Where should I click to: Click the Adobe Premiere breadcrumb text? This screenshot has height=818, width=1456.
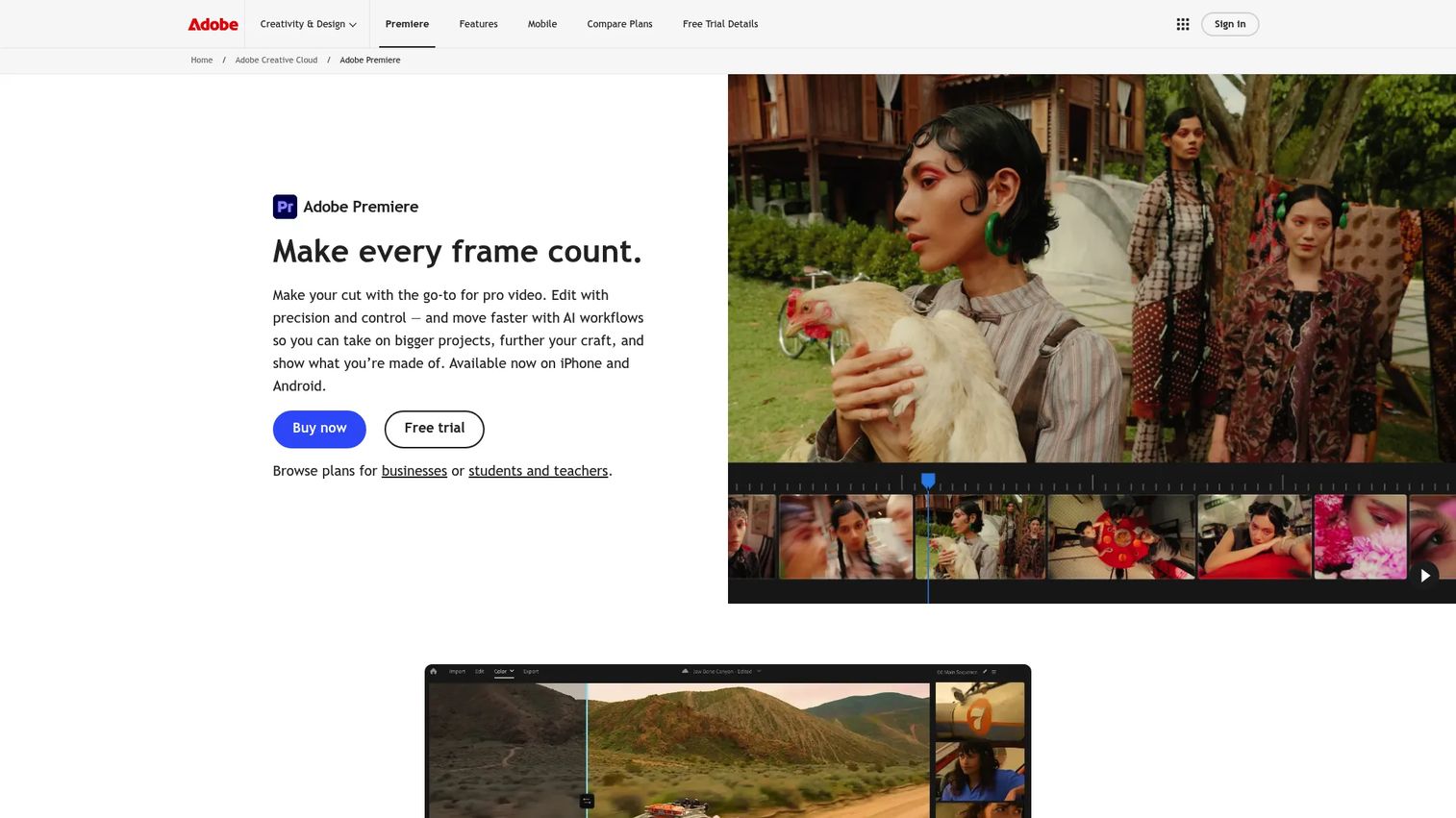point(370,60)
